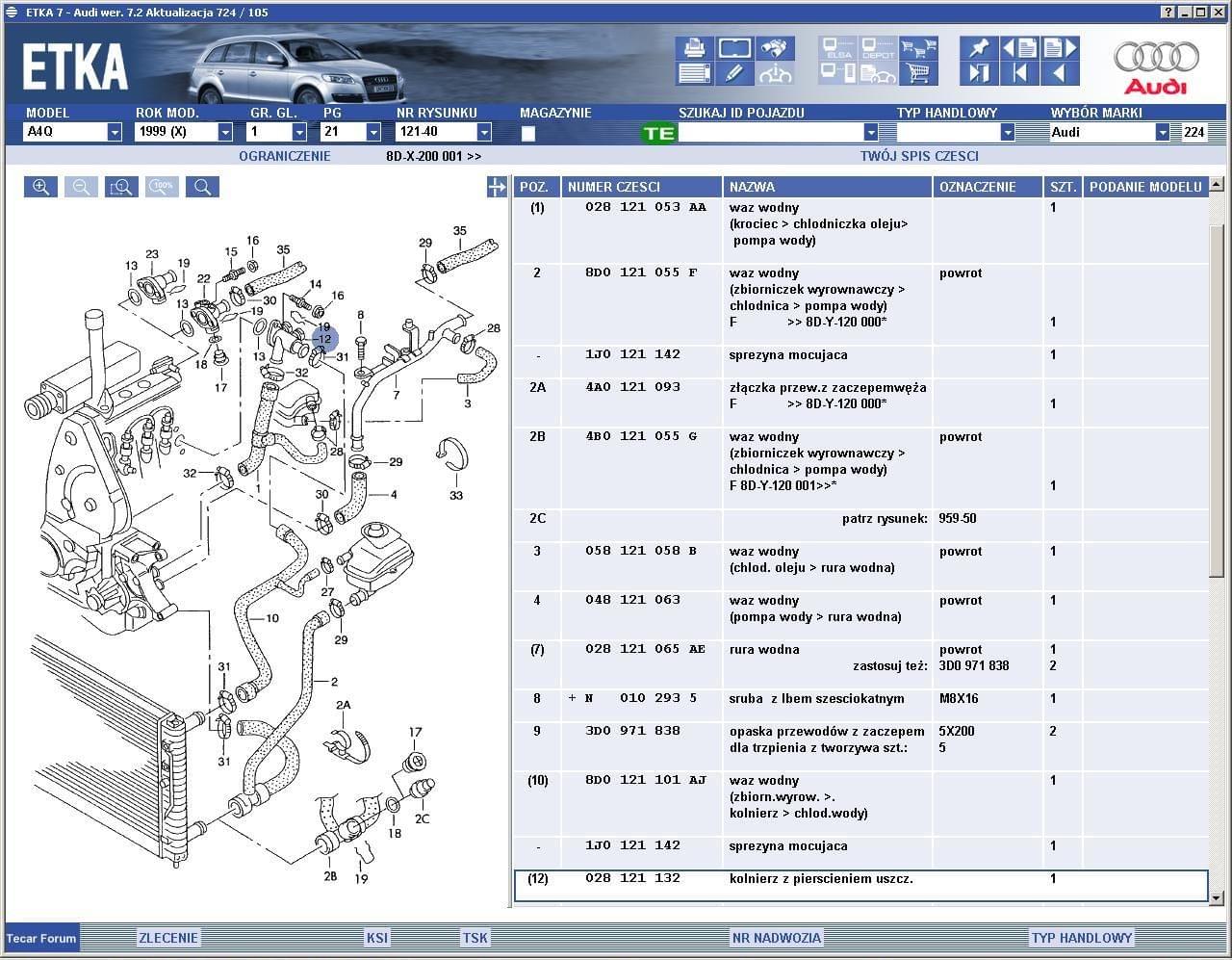This screenshot has height=960, width=1232.
Task: Click the vehicle info icon
Action: click(775, 73)
